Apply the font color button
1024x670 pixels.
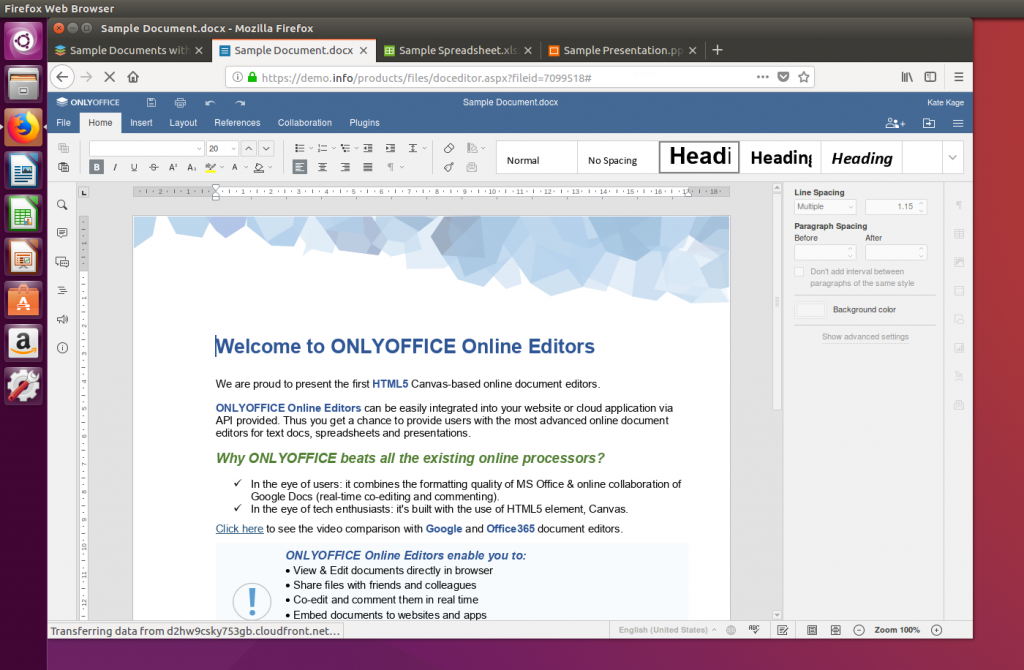click(234, 167)
